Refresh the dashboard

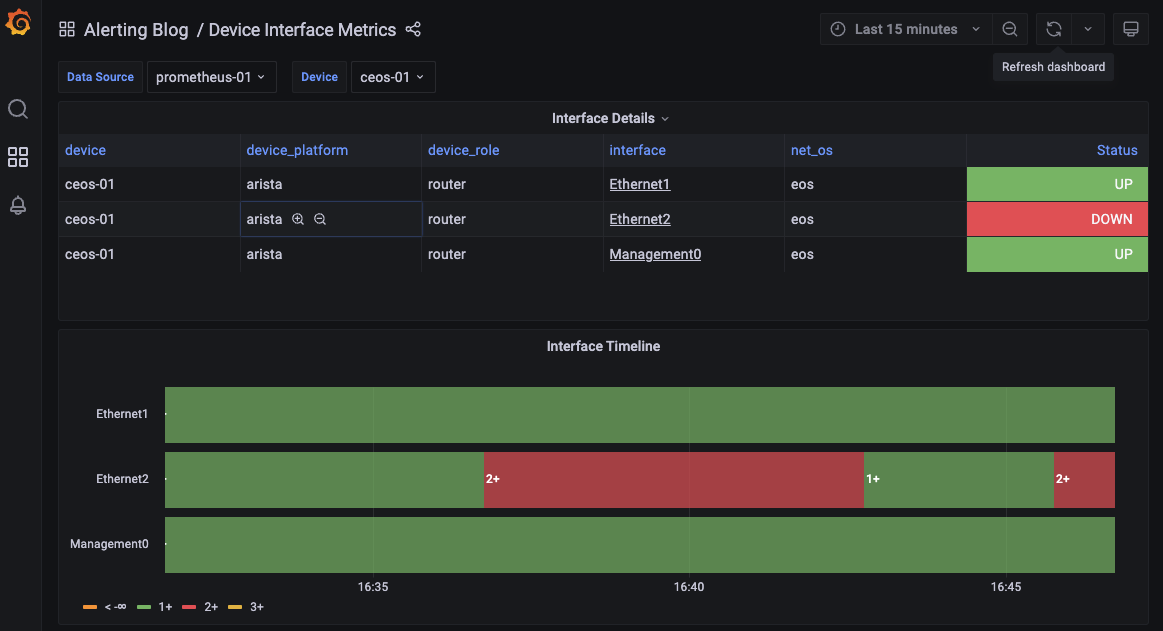coord(1053,29)
